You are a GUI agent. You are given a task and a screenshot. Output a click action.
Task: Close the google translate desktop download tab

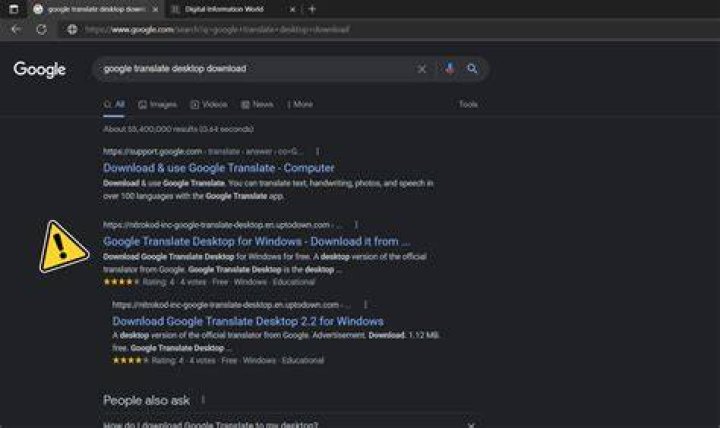tap(155, 9)
